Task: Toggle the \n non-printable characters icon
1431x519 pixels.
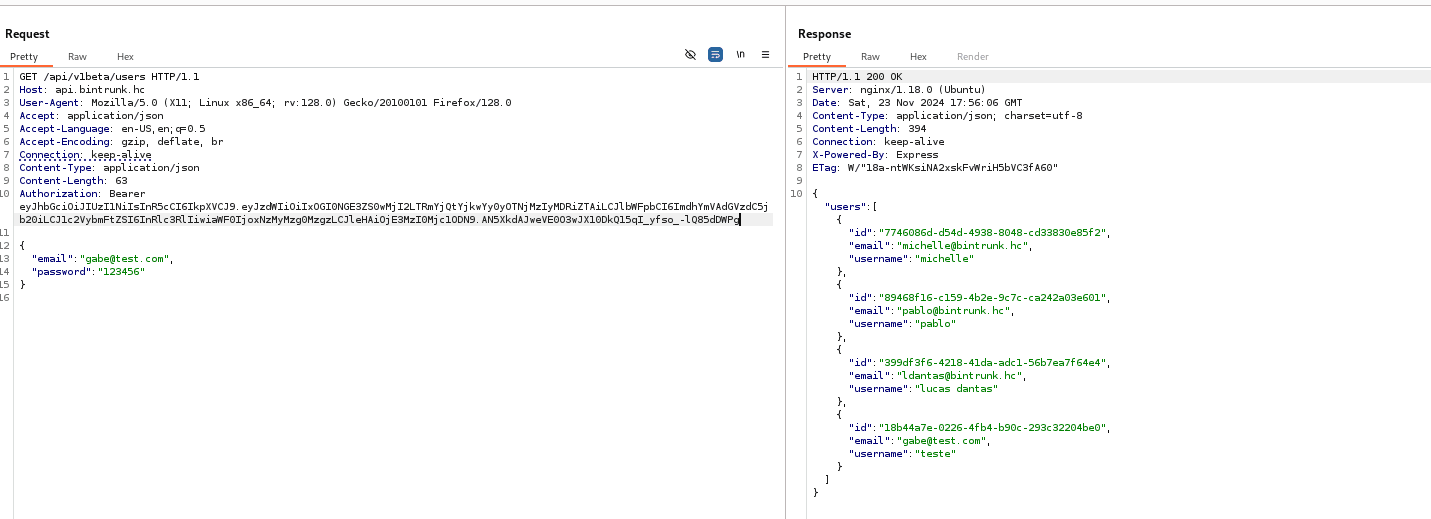Action: (741, 55)
